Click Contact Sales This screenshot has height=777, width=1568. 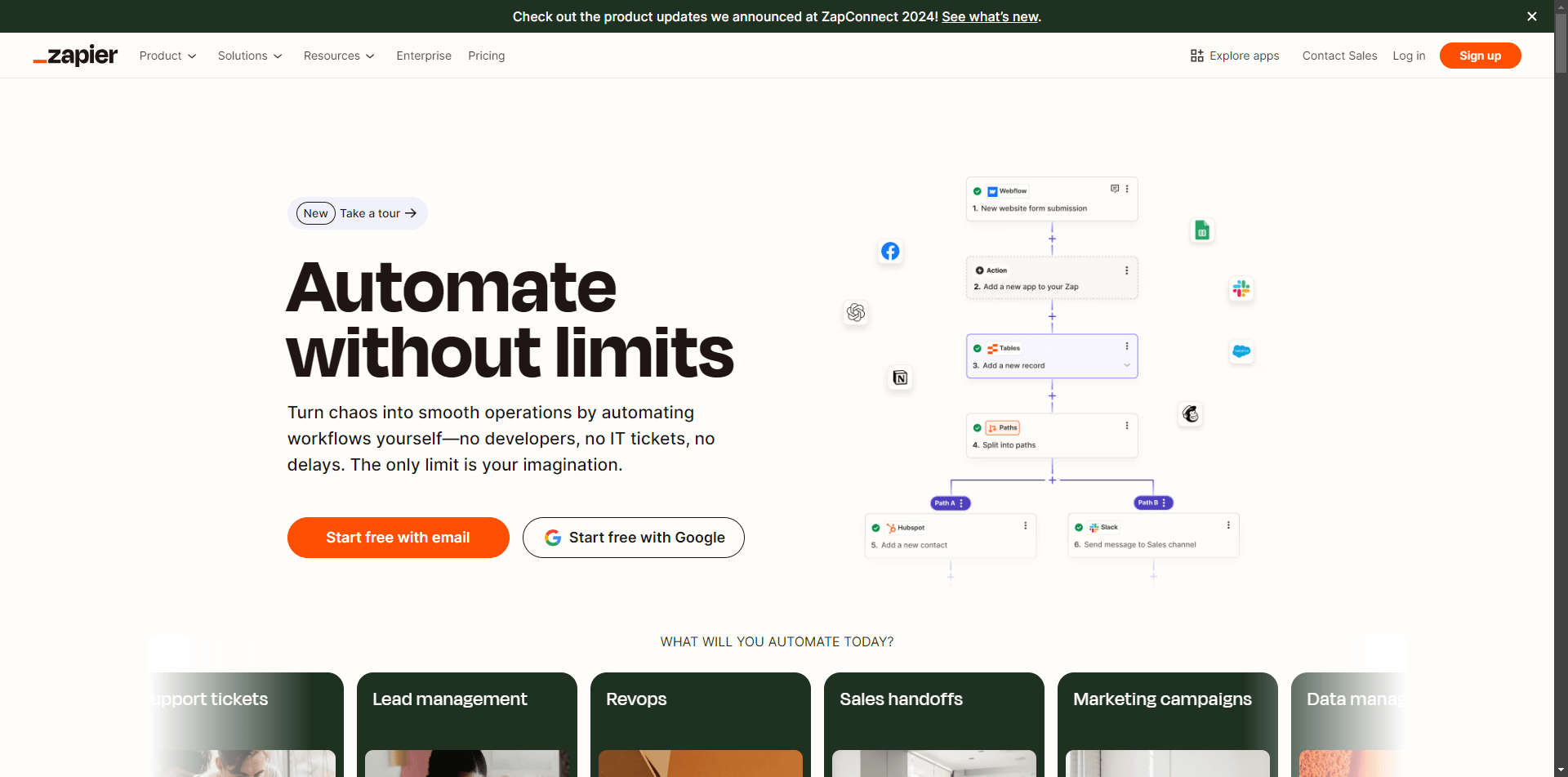[1339, 56]
